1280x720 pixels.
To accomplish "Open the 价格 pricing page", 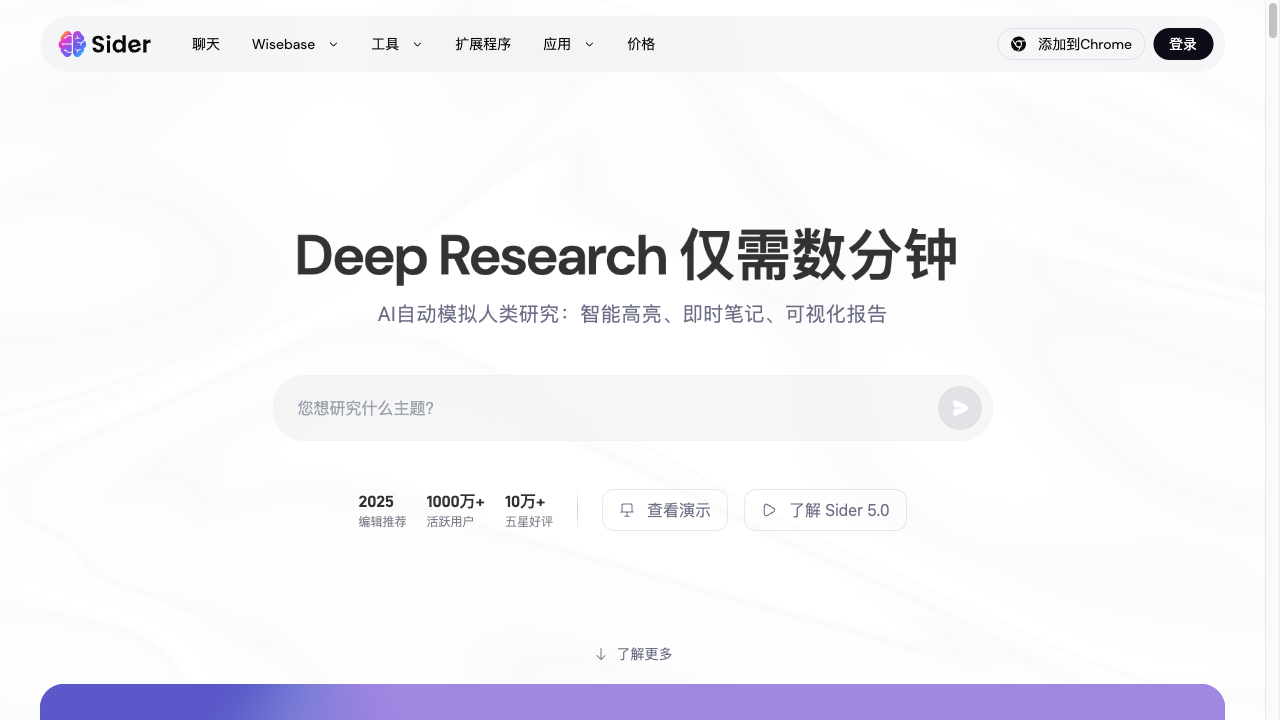I will [641, 44].
